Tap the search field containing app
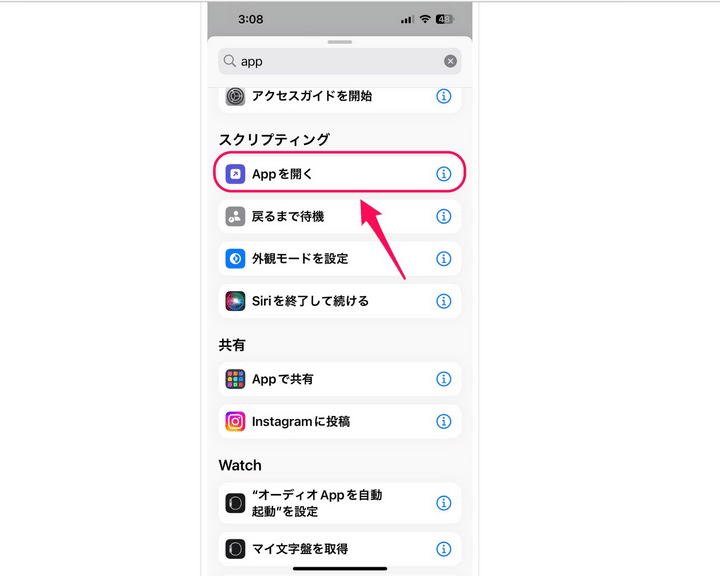This screenshot has height=576, width=720. coord(340,61)
